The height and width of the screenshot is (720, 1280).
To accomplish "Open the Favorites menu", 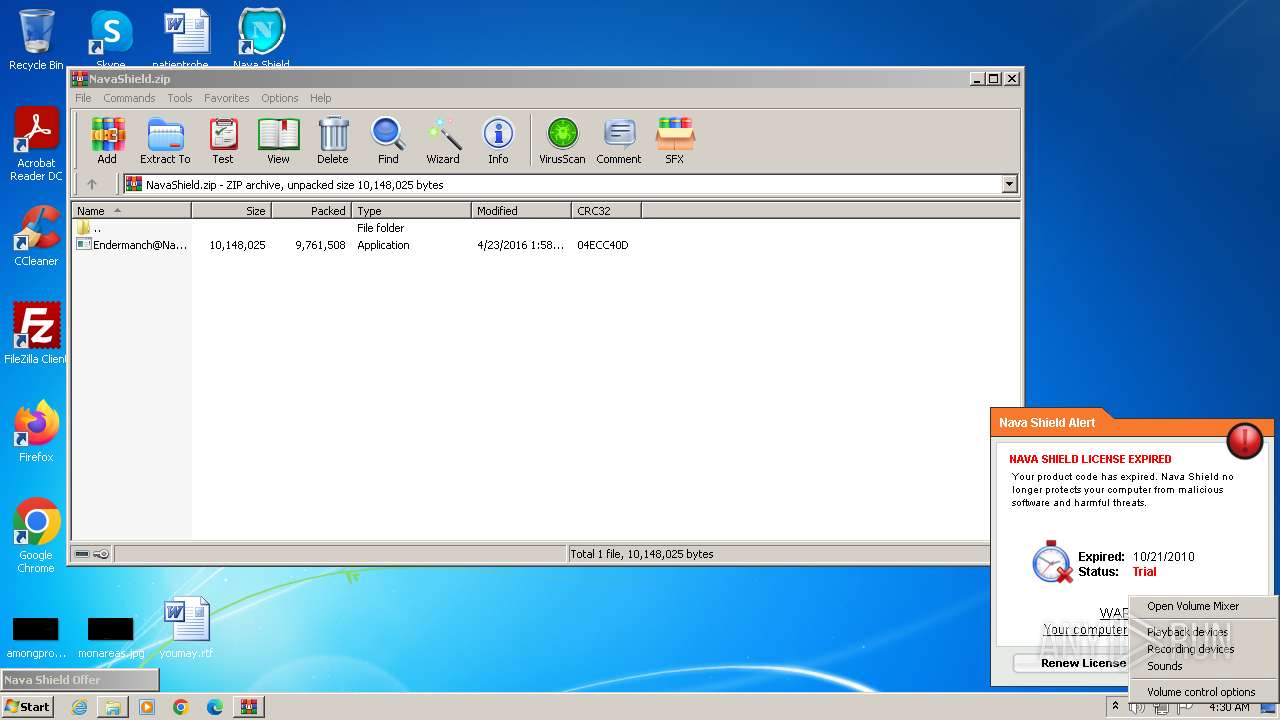I will 227,98.
